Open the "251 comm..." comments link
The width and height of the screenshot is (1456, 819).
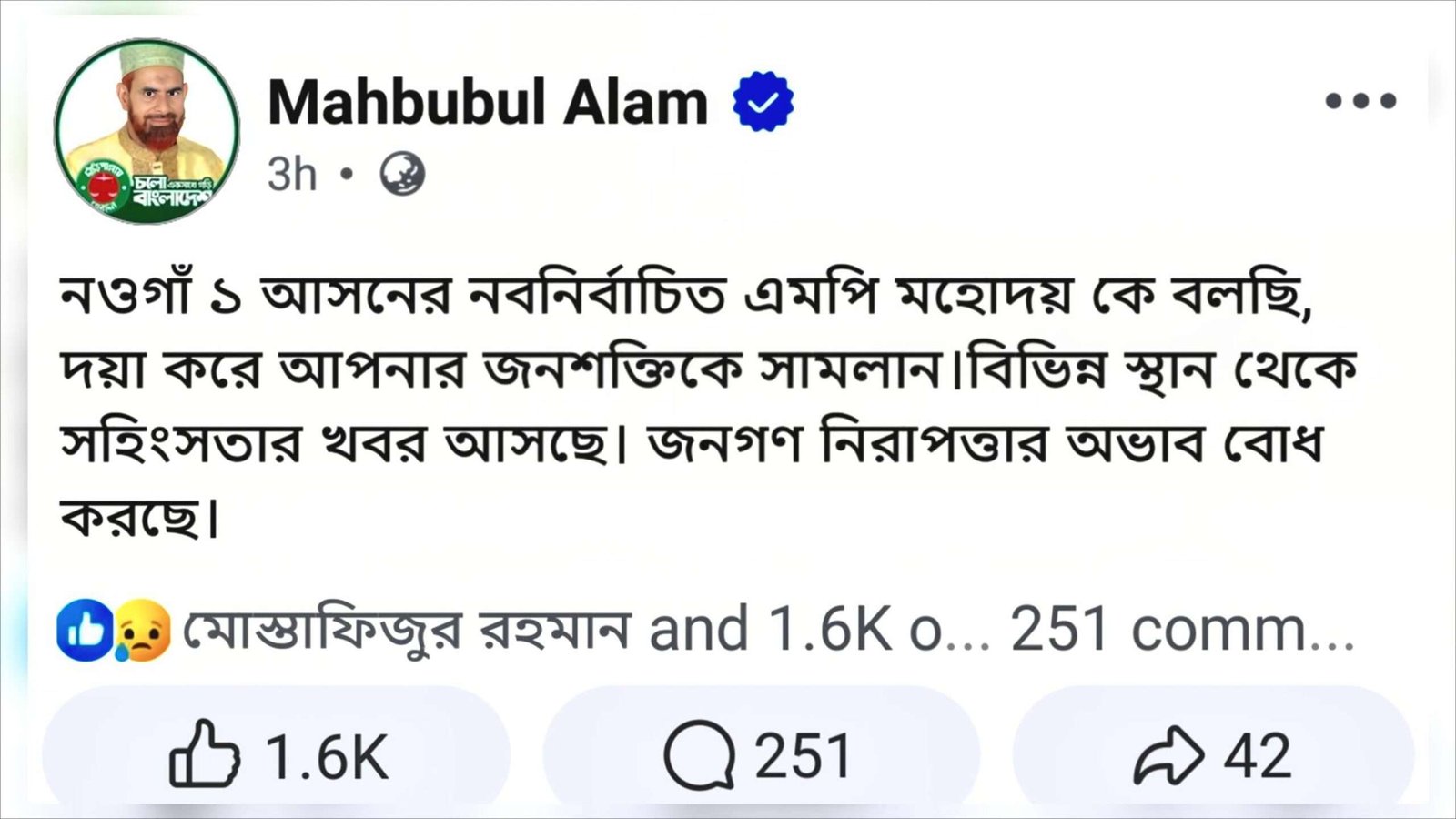pos(1182,630)
